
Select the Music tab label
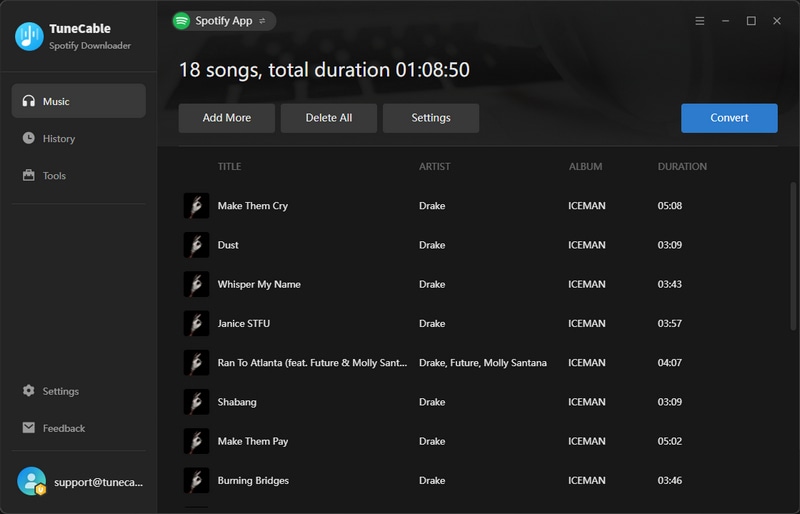coord(56,102)
